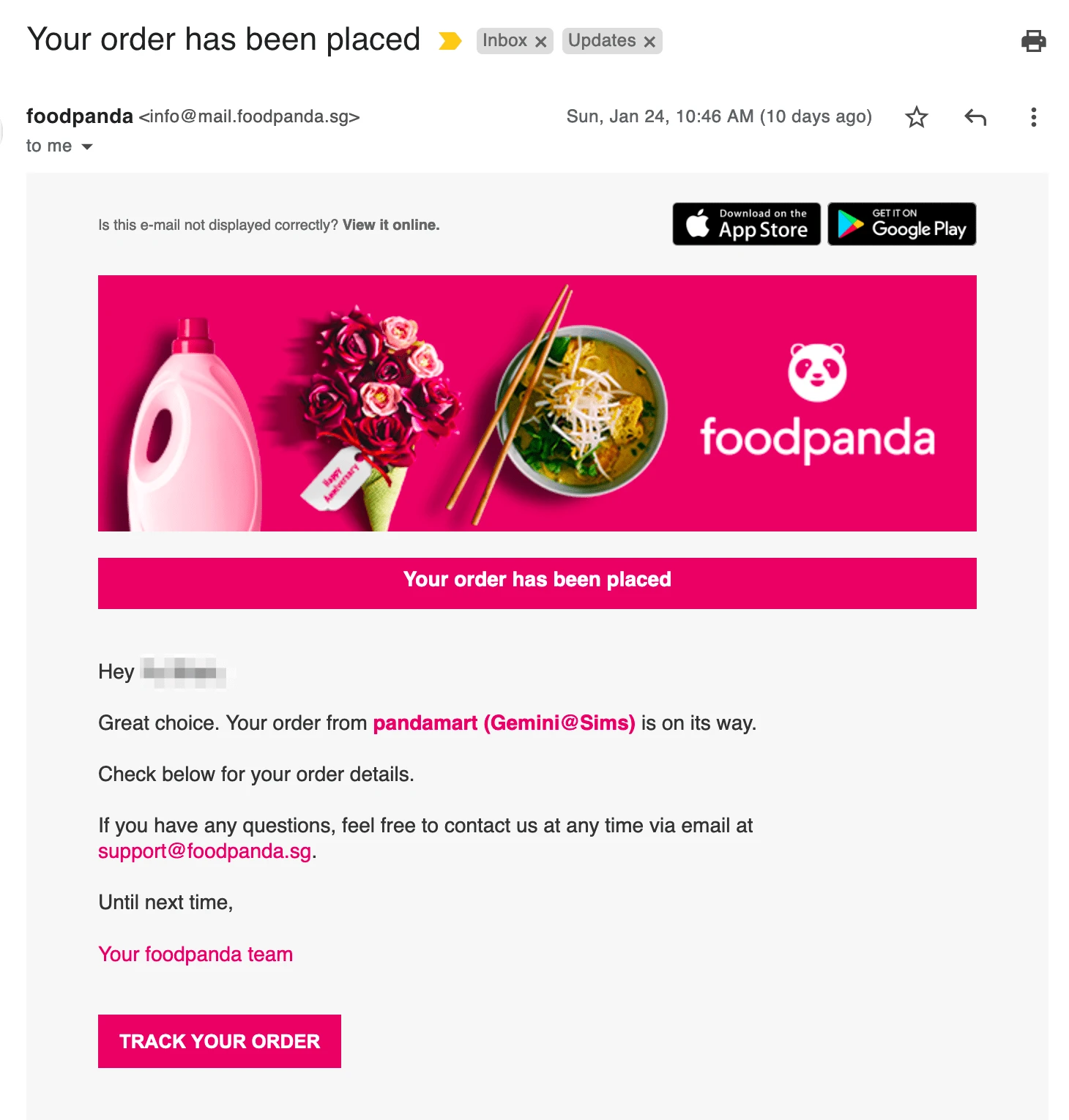Open the three-dot more options menu

1033,117
